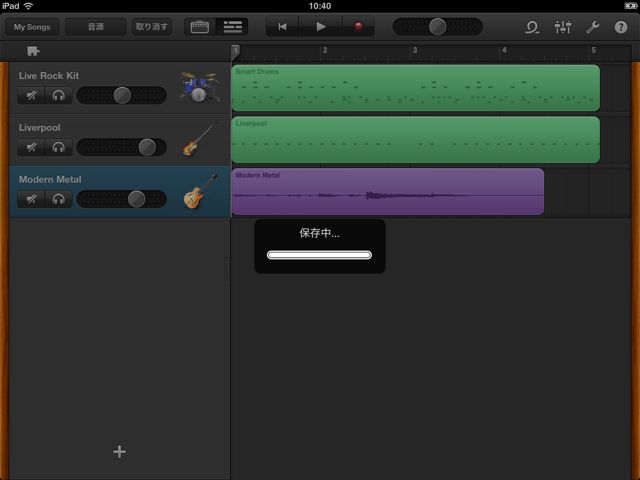Adjust the master volume slider
The height and width of the screenshot is (480, 640).
pyautogui.click(x=438, y=27)
